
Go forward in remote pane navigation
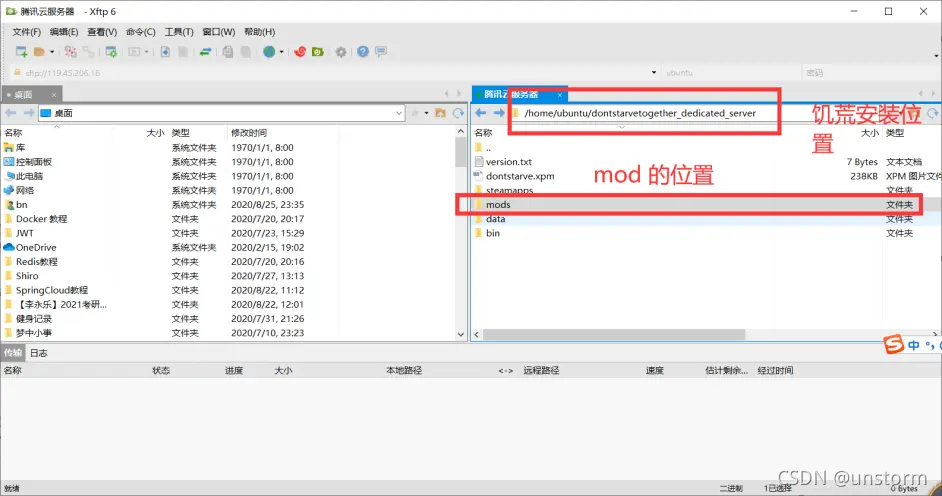point(499,113)
